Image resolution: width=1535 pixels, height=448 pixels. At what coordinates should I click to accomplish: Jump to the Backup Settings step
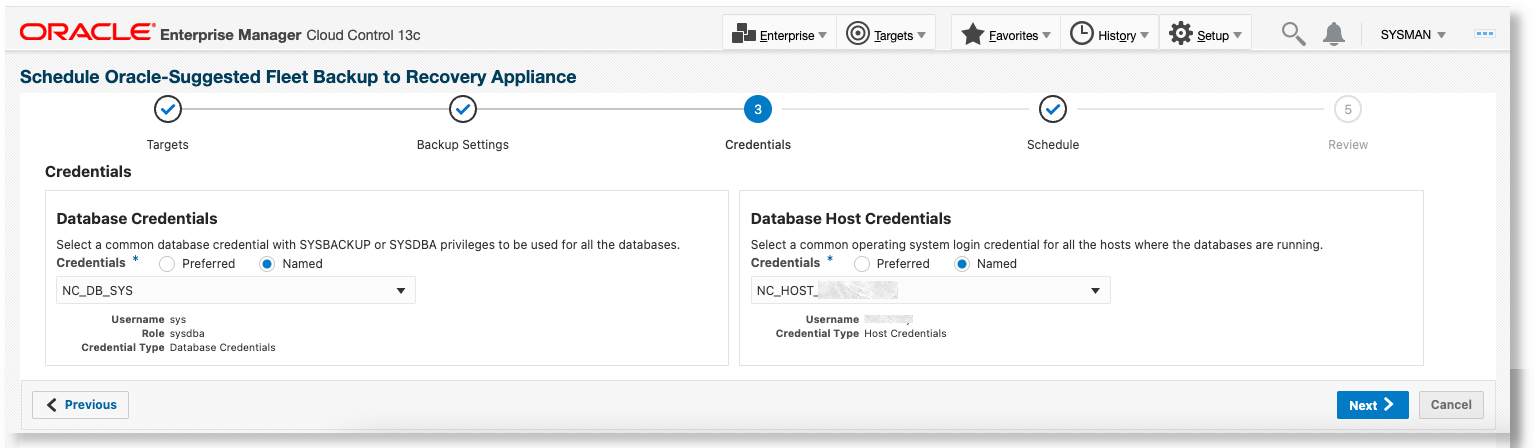[x=462, y=109]
